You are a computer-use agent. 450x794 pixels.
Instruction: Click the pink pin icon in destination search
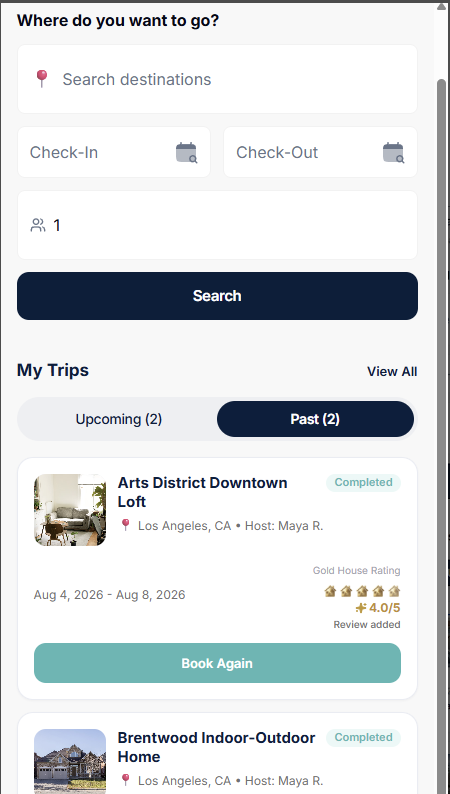pyautogui.click(x=42, y=78)
